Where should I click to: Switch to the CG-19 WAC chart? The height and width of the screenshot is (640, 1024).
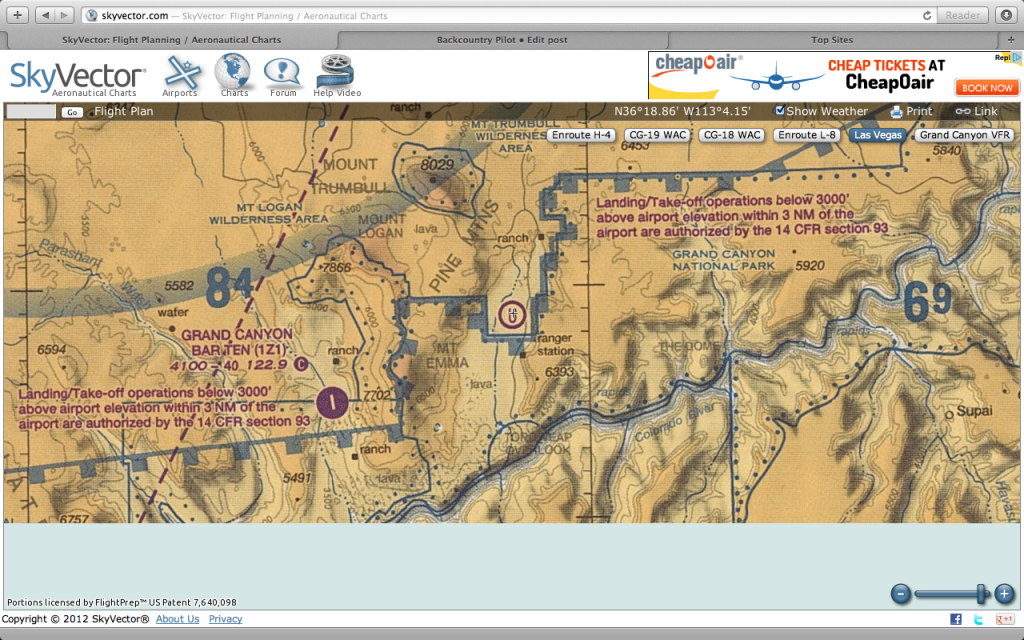(657, 135)
